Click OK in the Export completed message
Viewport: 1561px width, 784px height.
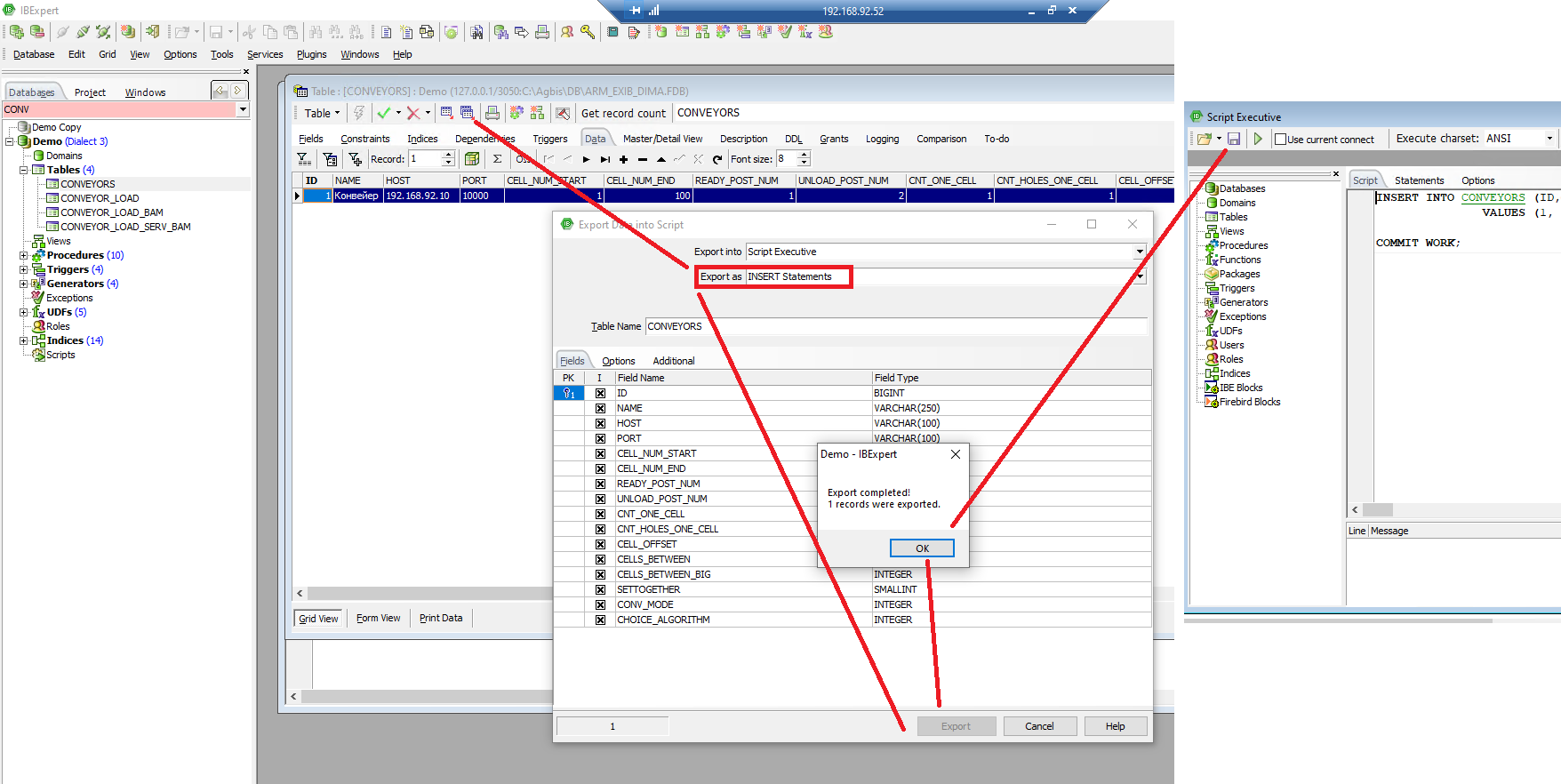(922, 548)
